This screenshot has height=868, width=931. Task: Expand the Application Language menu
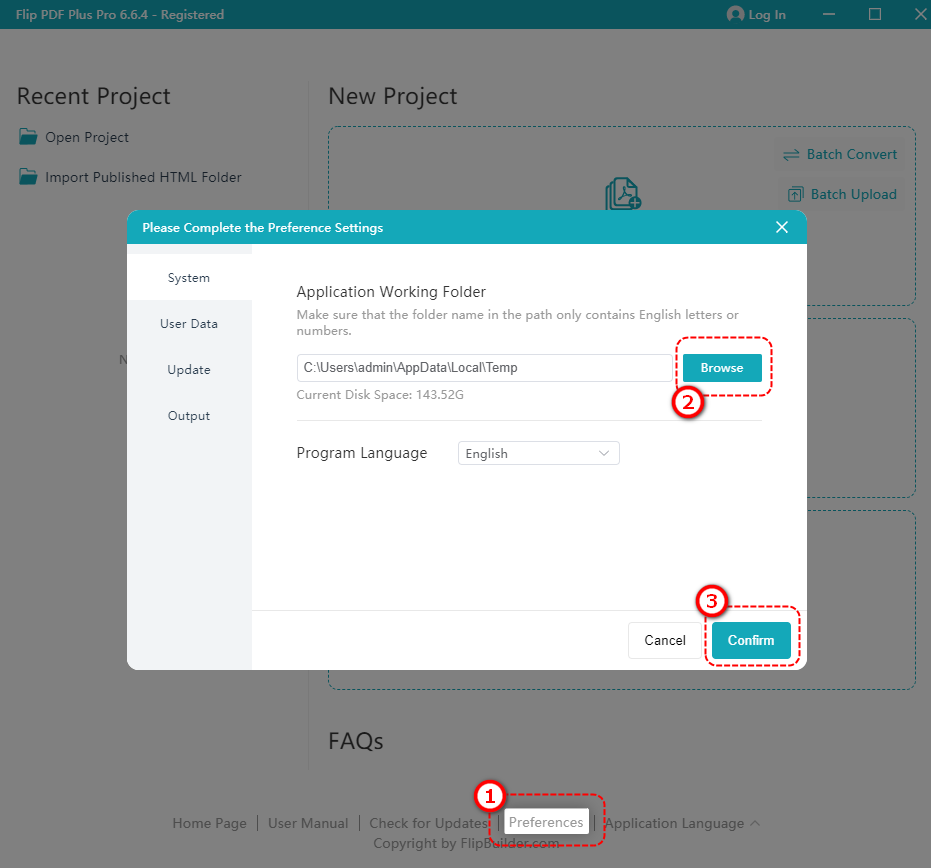(x=682, y=823)
